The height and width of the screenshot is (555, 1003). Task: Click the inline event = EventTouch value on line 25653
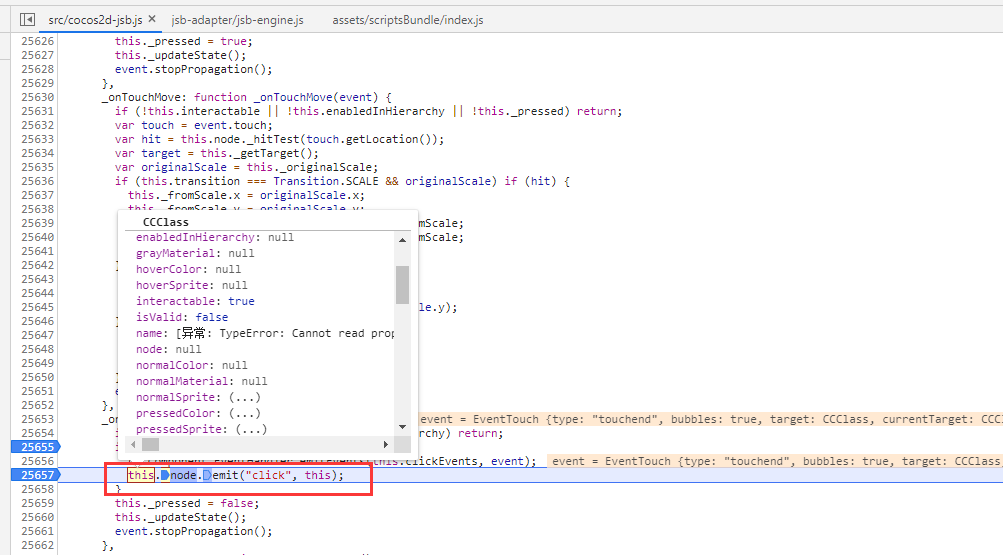(711, 419)
